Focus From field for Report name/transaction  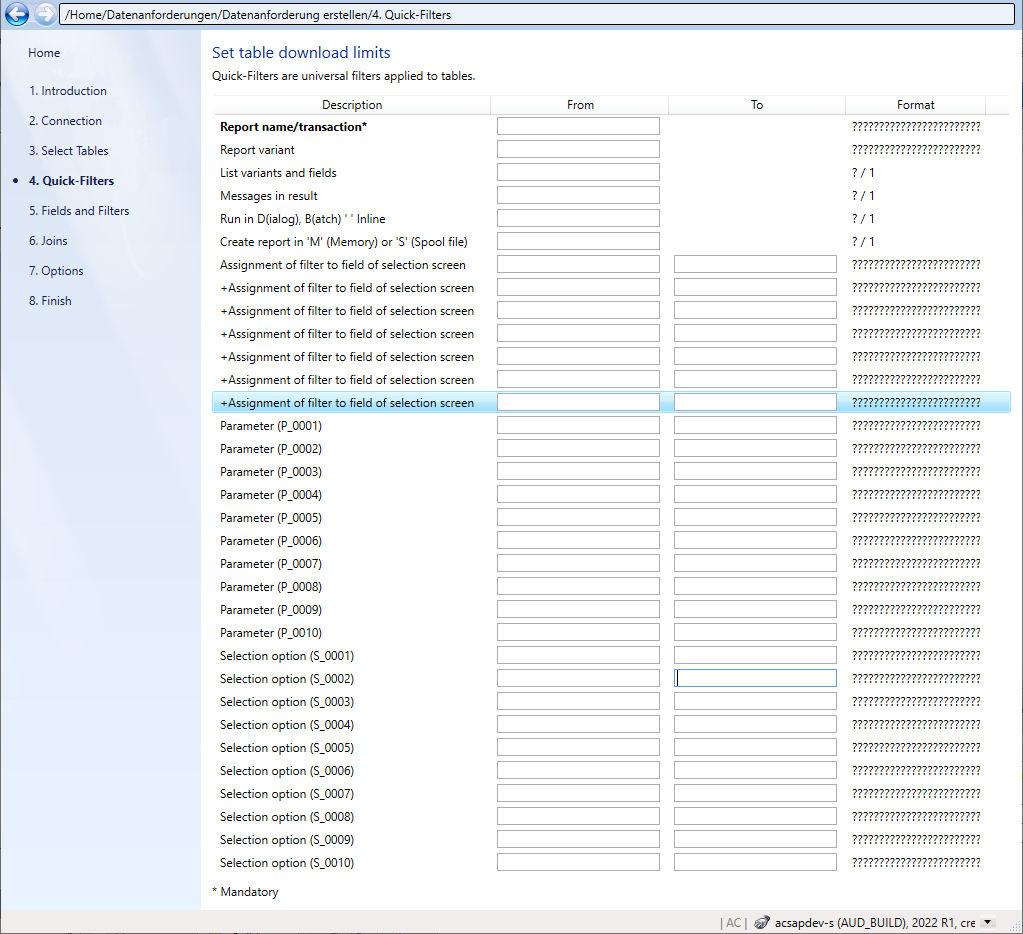click(578, 127)
